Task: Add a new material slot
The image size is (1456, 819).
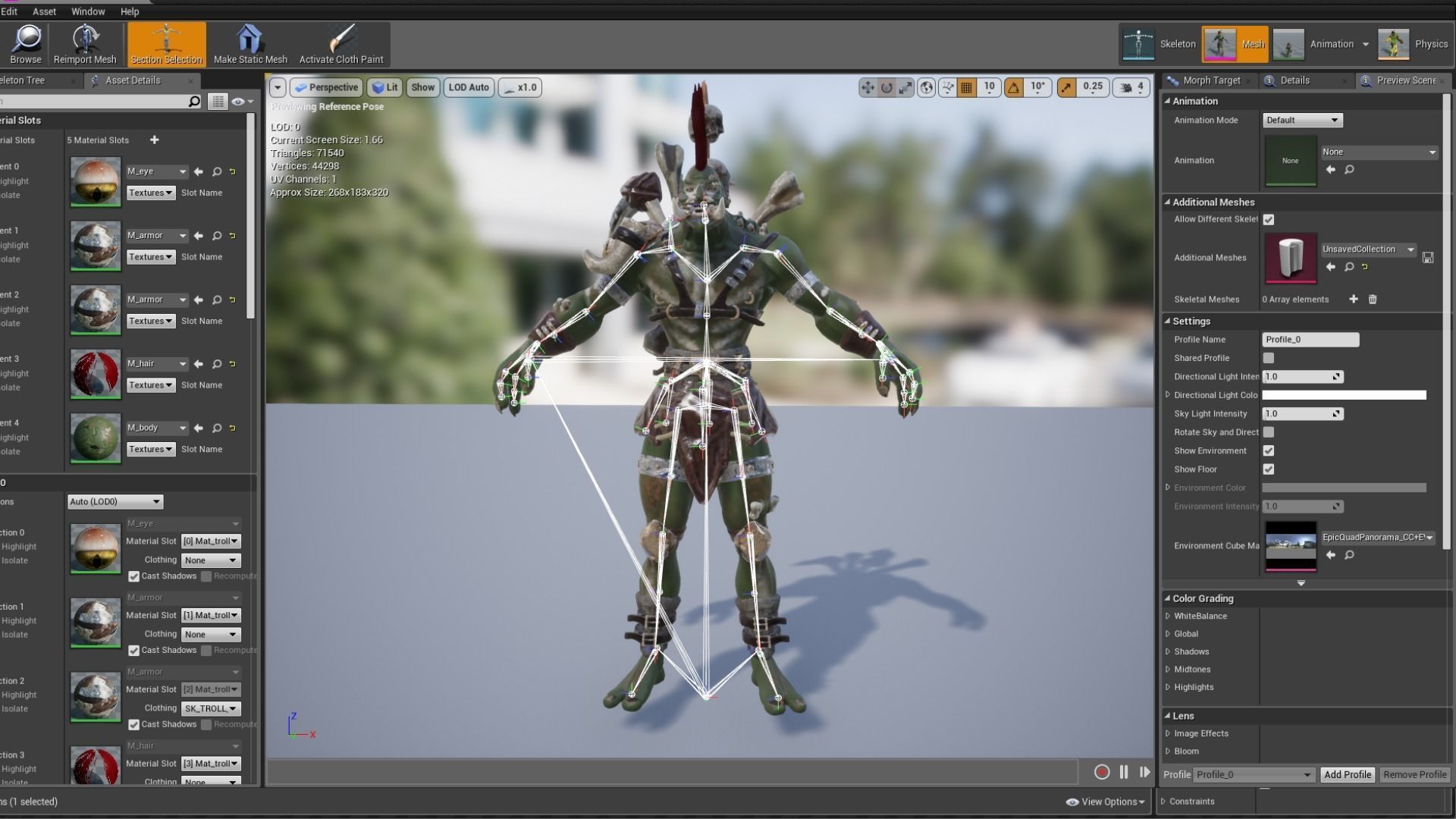Action: 155,140
